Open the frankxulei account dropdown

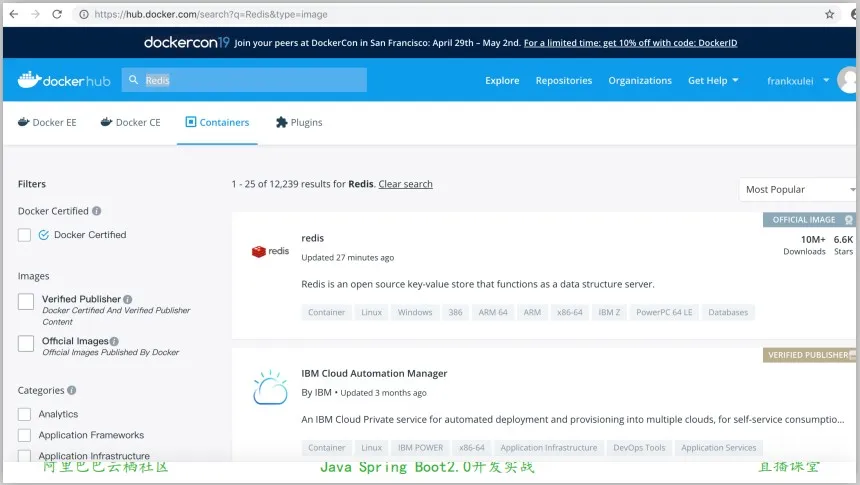(x=797, y=80)
